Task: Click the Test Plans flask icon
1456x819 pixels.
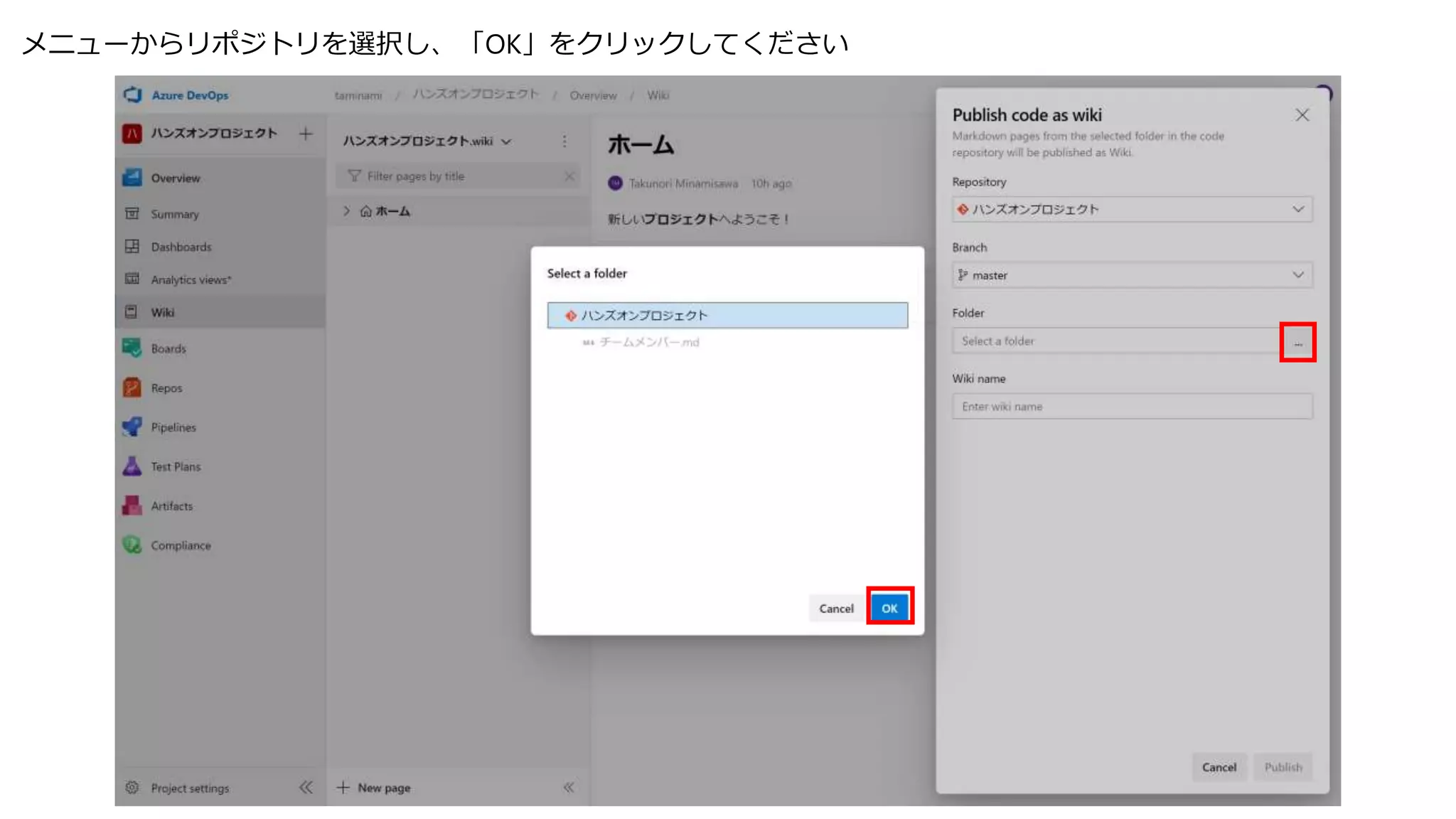Action: 132,466
